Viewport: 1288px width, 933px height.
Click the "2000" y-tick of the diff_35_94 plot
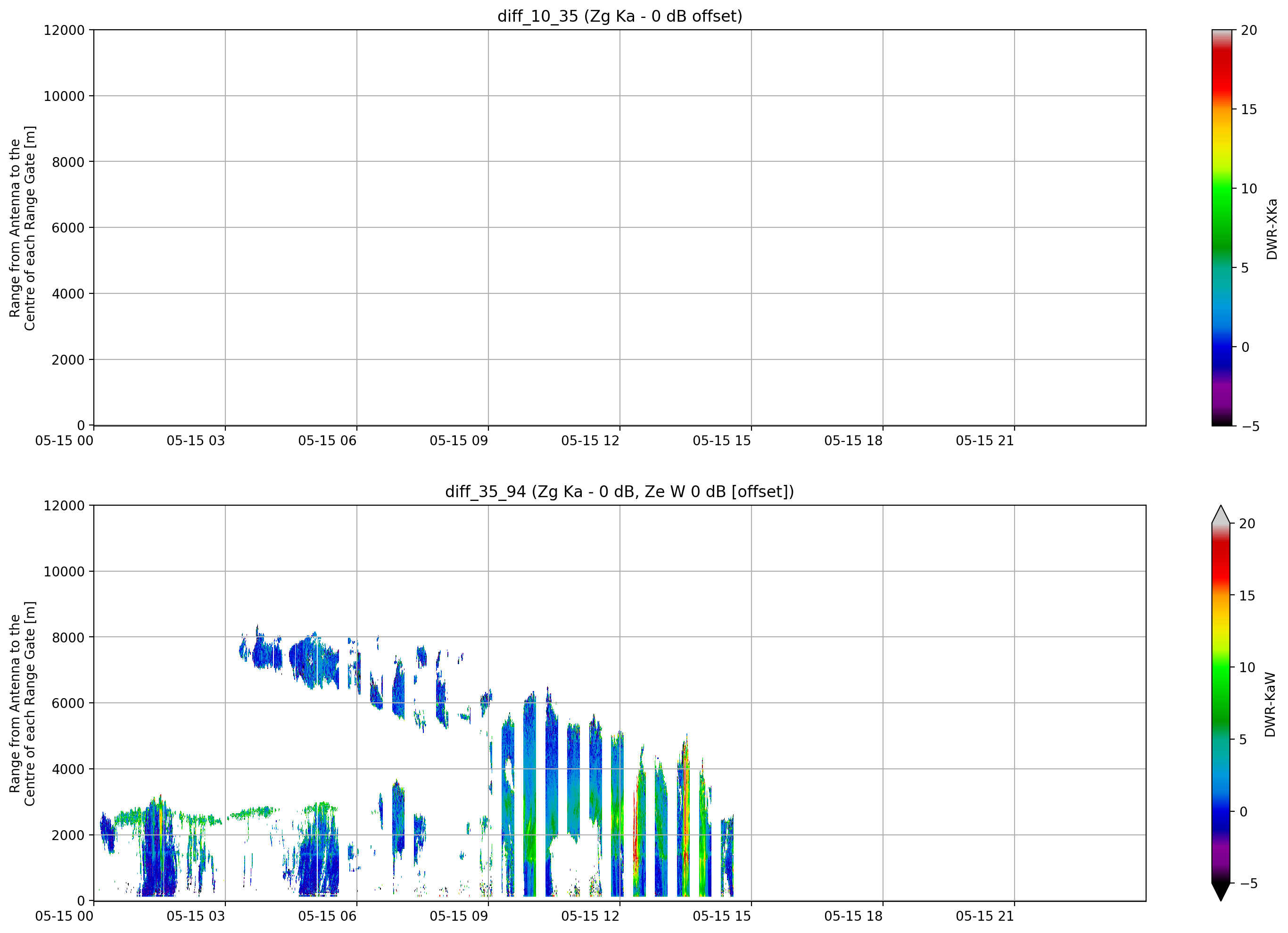[x=68, y=835]
